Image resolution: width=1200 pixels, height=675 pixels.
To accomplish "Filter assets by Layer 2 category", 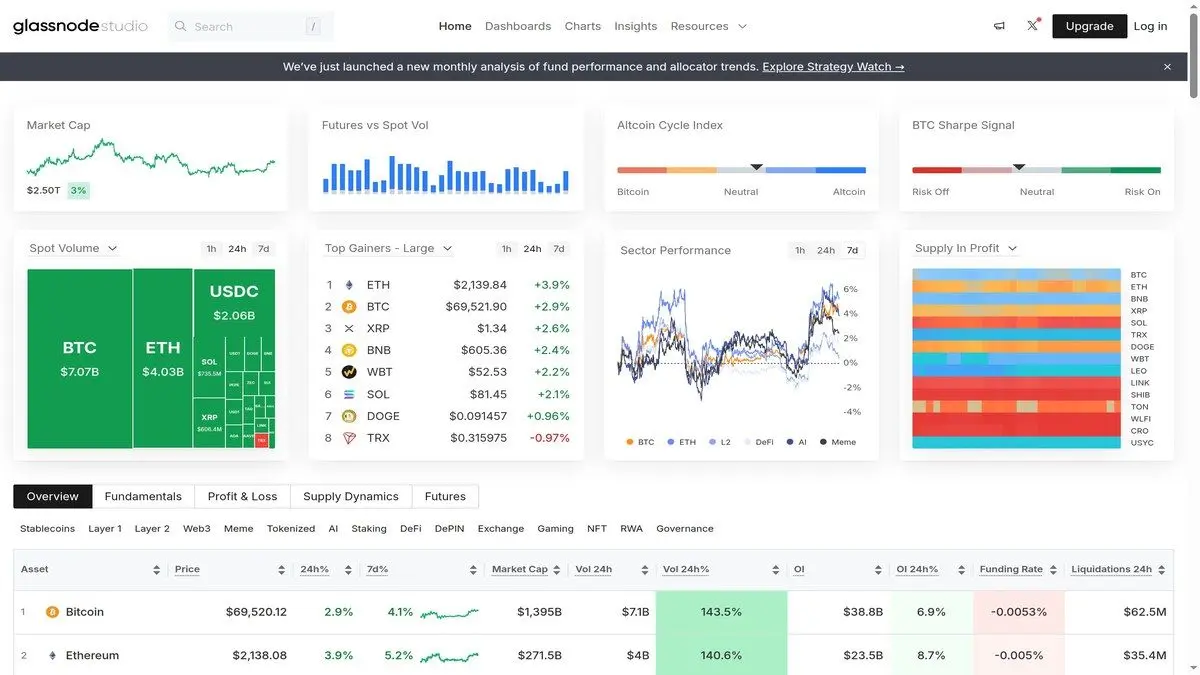I will click(x=152, y=529).
